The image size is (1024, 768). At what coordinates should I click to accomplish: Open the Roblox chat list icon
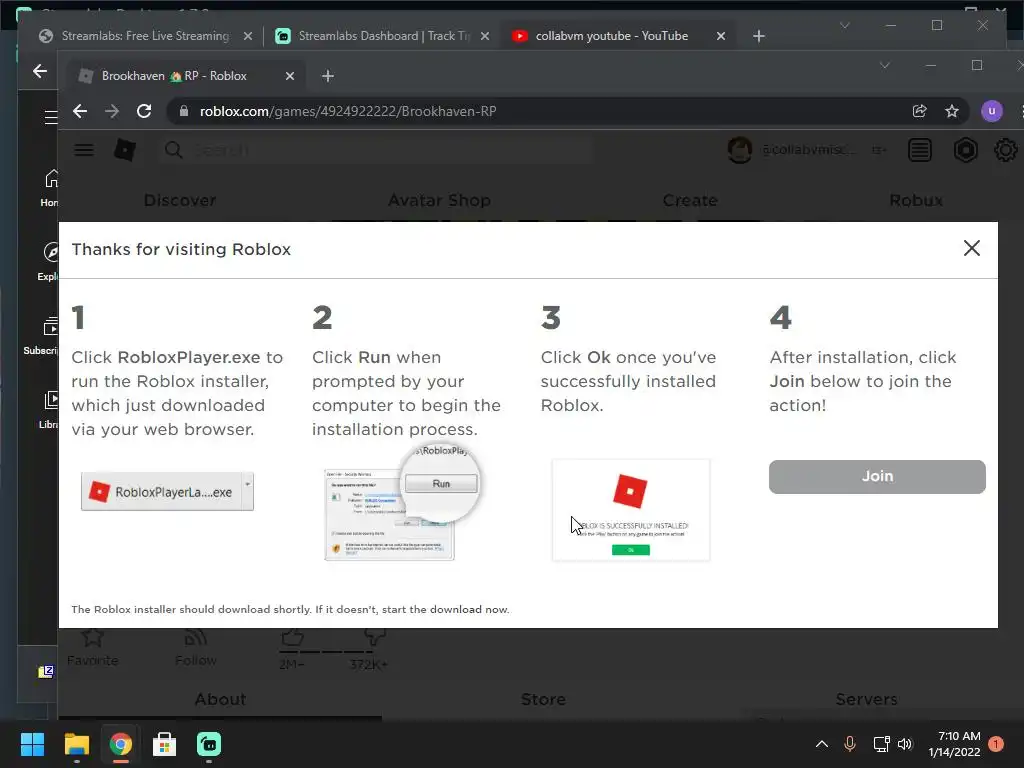click(x=920, y=150)
